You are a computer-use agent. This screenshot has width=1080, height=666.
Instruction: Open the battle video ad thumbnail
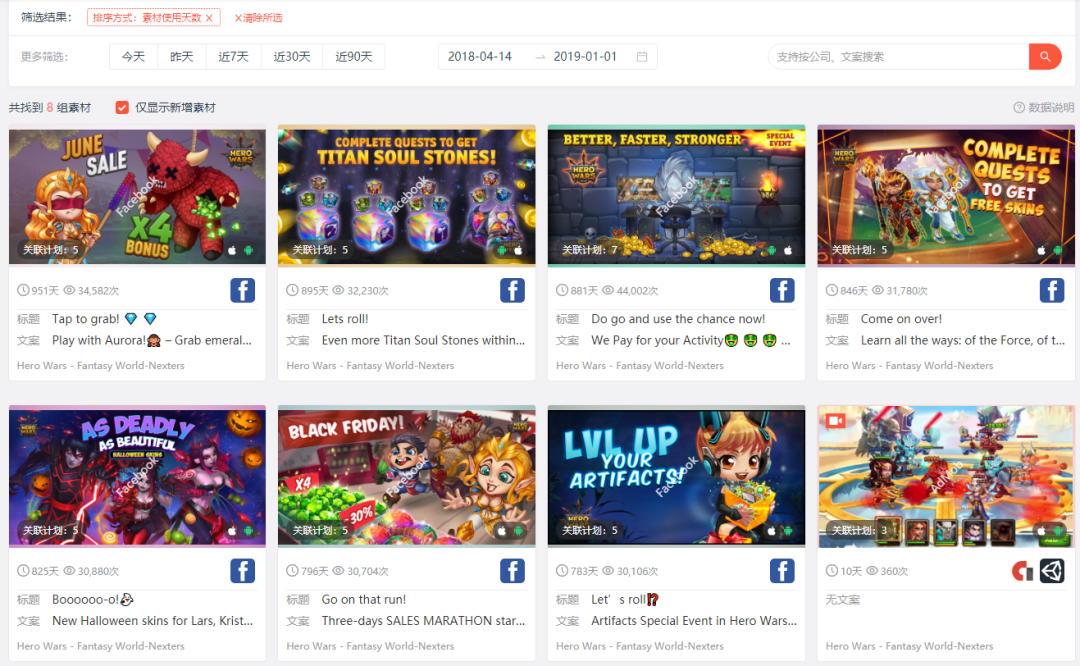click(x=946, y=477)
